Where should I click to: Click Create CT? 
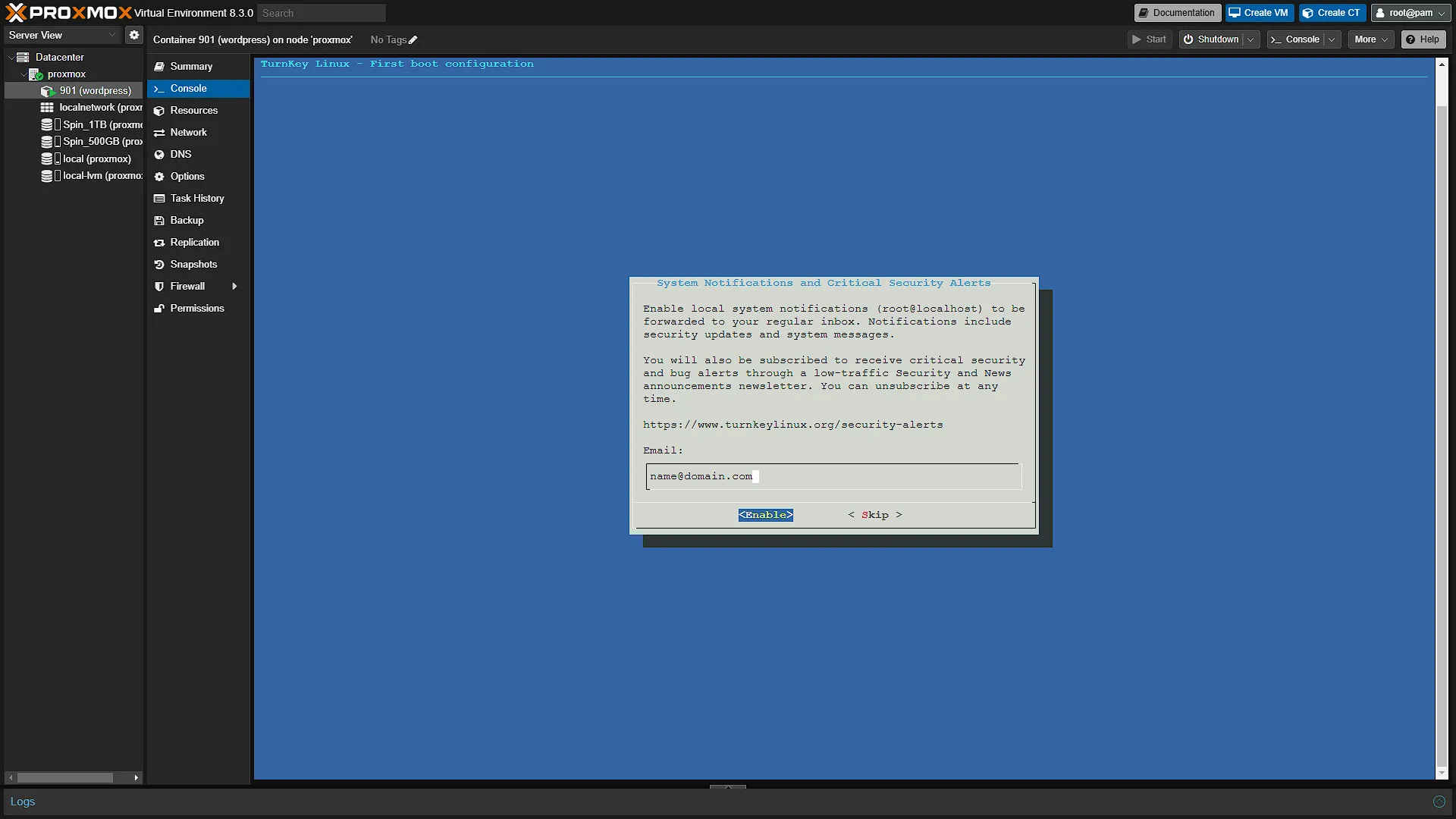1332,13
